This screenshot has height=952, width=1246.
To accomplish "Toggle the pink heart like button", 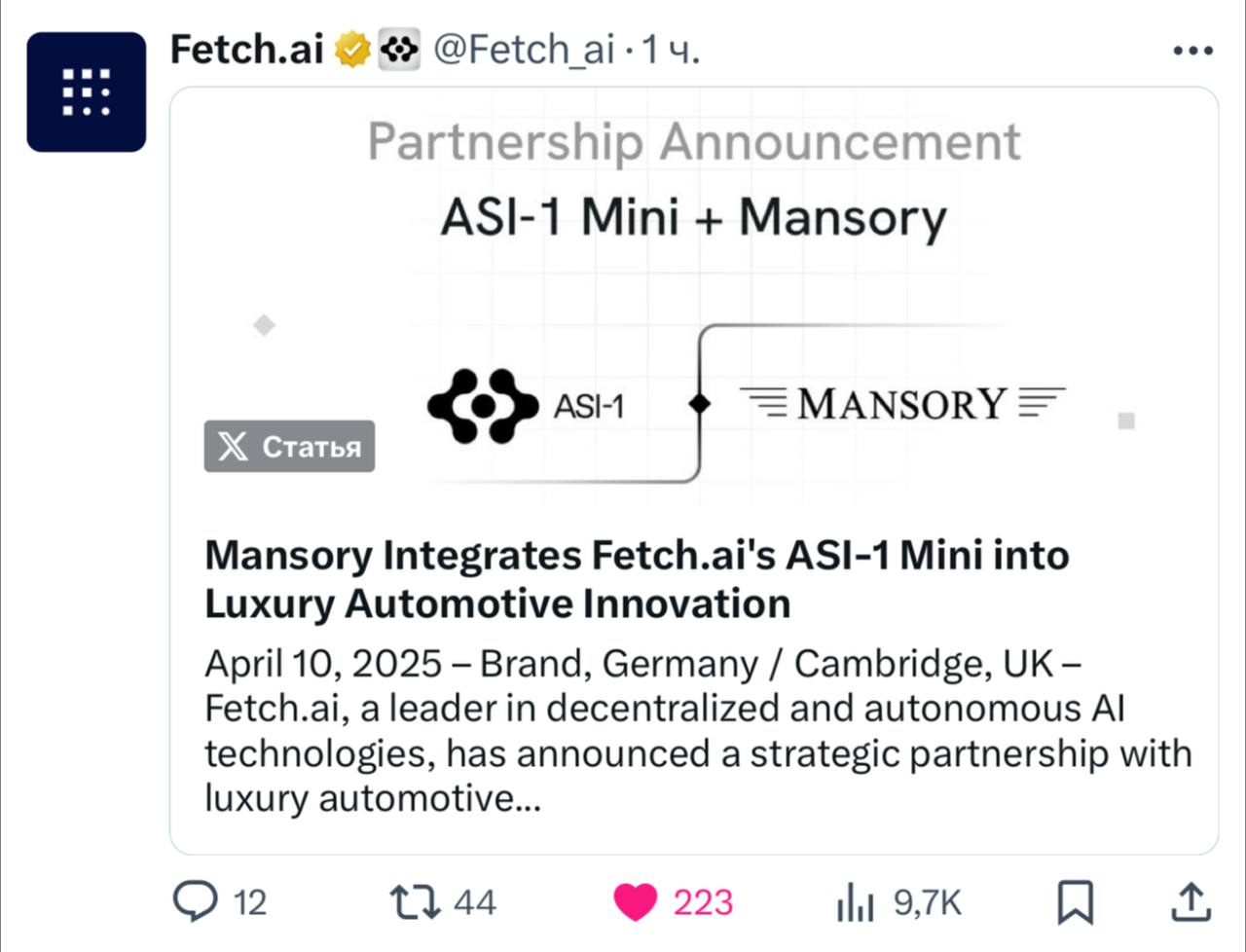I will point(635,902).
